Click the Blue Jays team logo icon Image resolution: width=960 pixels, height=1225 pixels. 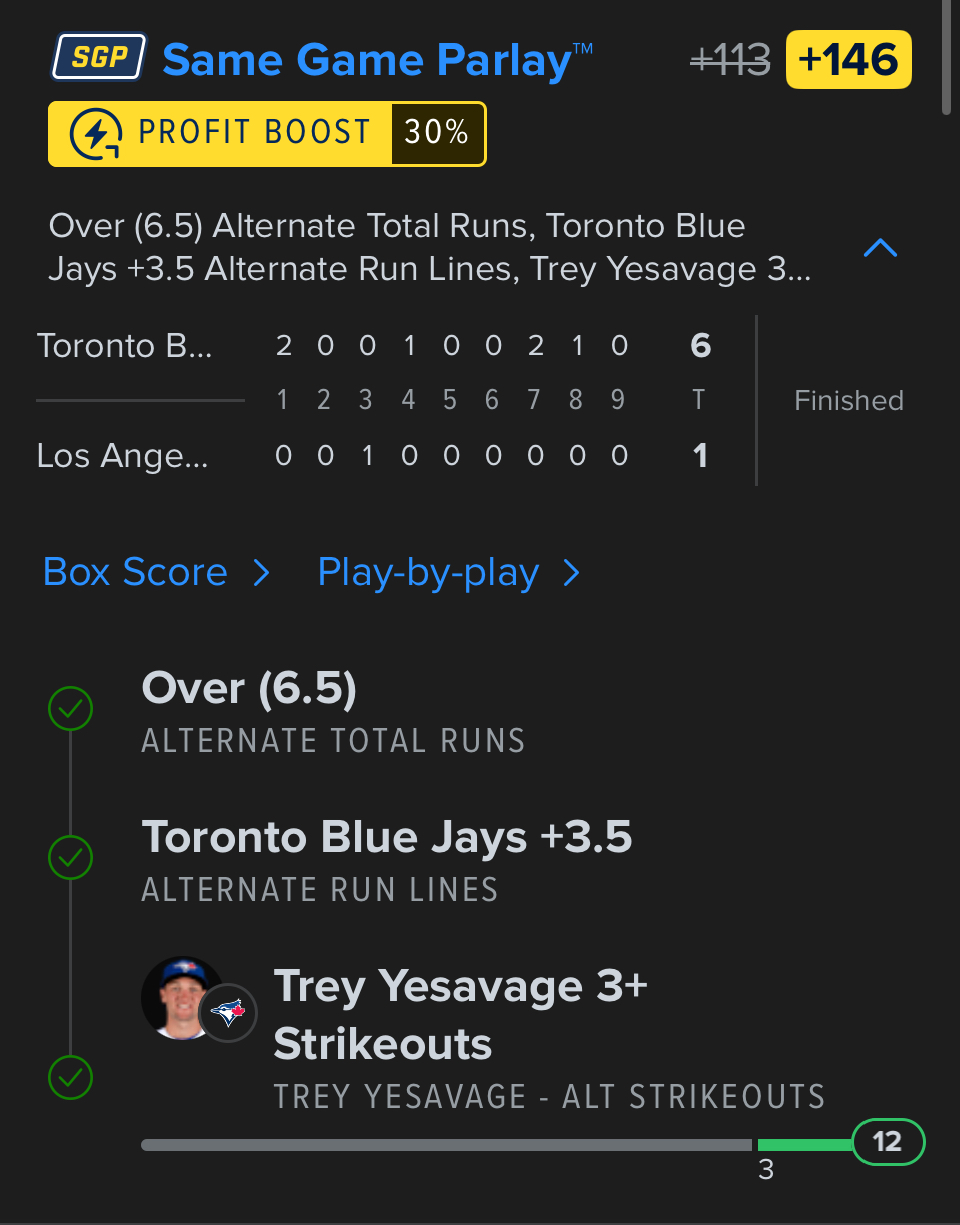tap(228, 1014)
